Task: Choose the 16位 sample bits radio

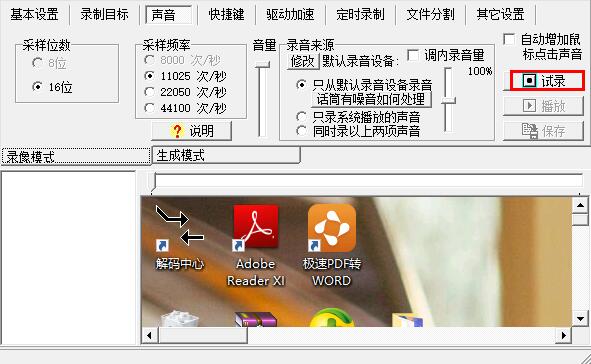Action: (37, 87)
